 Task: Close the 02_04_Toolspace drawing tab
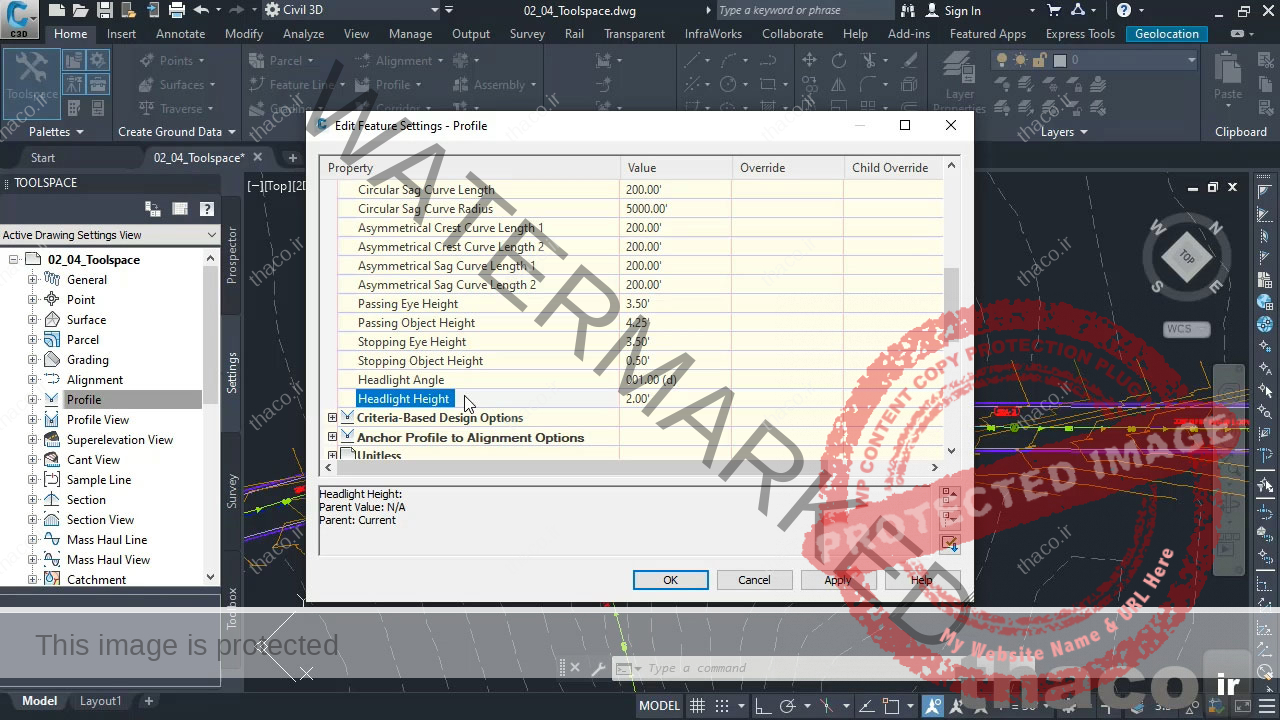pos(257,157)
